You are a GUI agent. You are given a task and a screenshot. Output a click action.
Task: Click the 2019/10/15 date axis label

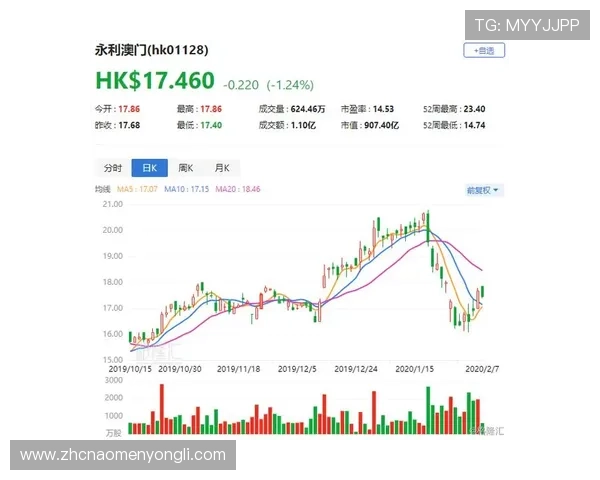coord(130,369)
